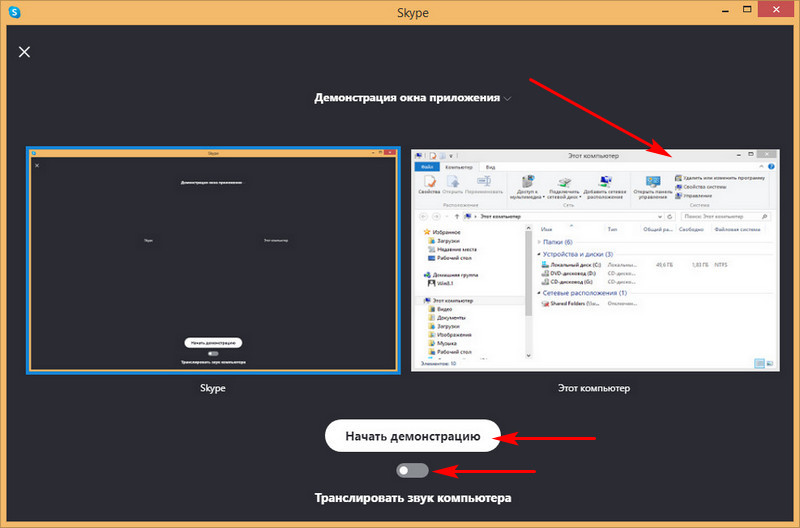800x528 pixels.
Task: Click the Начать демонстрацию button
Action: coord(412,436)
